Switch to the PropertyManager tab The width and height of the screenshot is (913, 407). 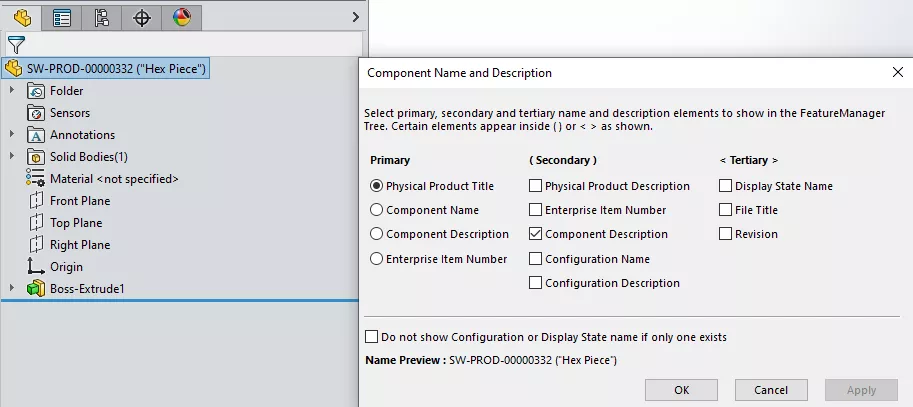coord(62,17)
